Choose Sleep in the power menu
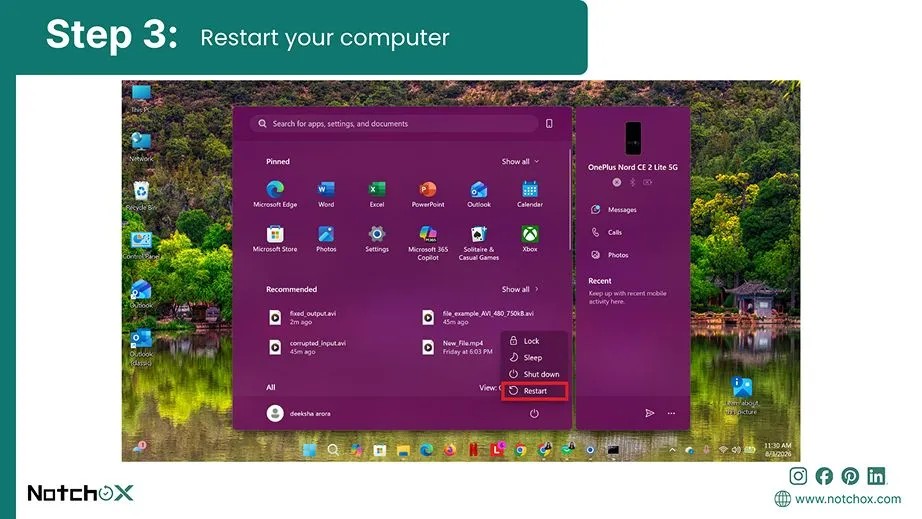This screenshot has width=922, height=519. pyautogui.click(x=534, y=357)
